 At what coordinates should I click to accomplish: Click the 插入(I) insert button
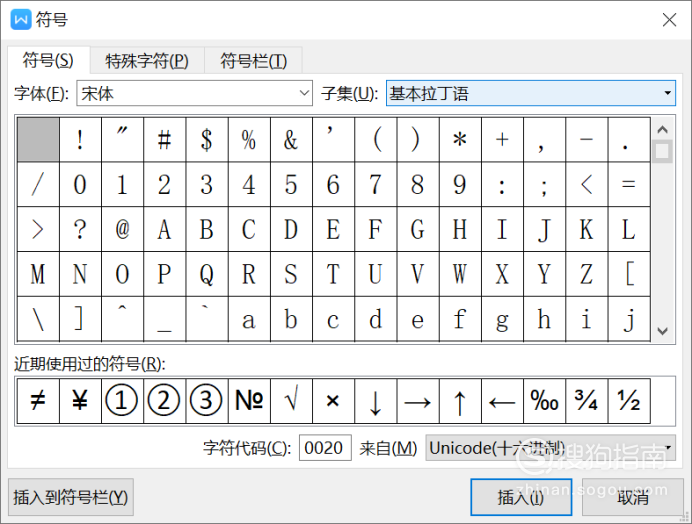click(521, 497)
